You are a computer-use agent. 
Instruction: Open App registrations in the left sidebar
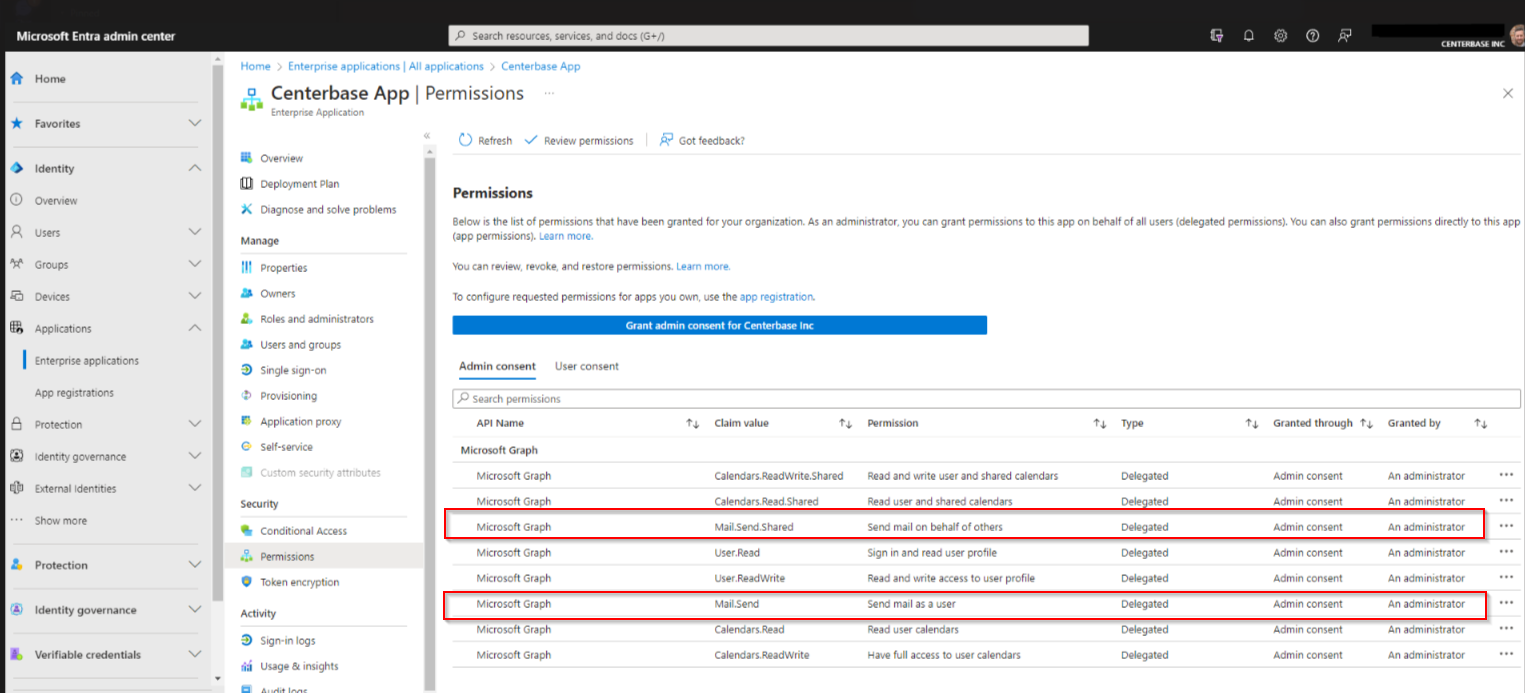[74, 393]
